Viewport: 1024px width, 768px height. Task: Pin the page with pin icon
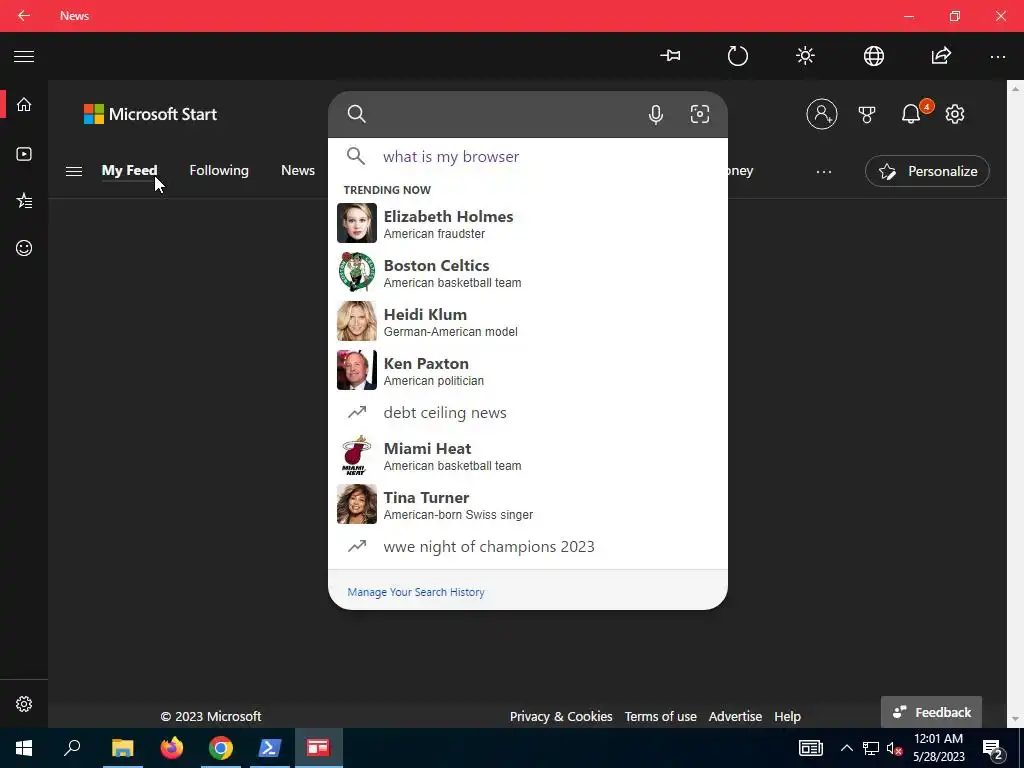670,56
